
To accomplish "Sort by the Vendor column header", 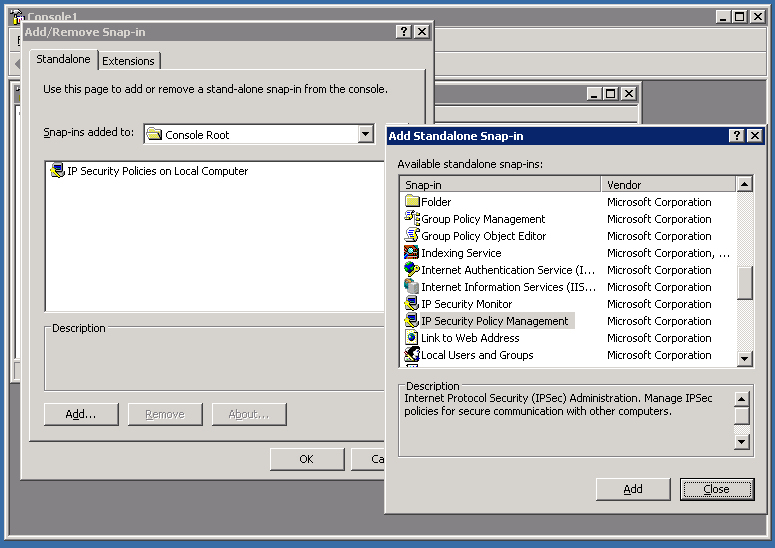I will [667, 185].
